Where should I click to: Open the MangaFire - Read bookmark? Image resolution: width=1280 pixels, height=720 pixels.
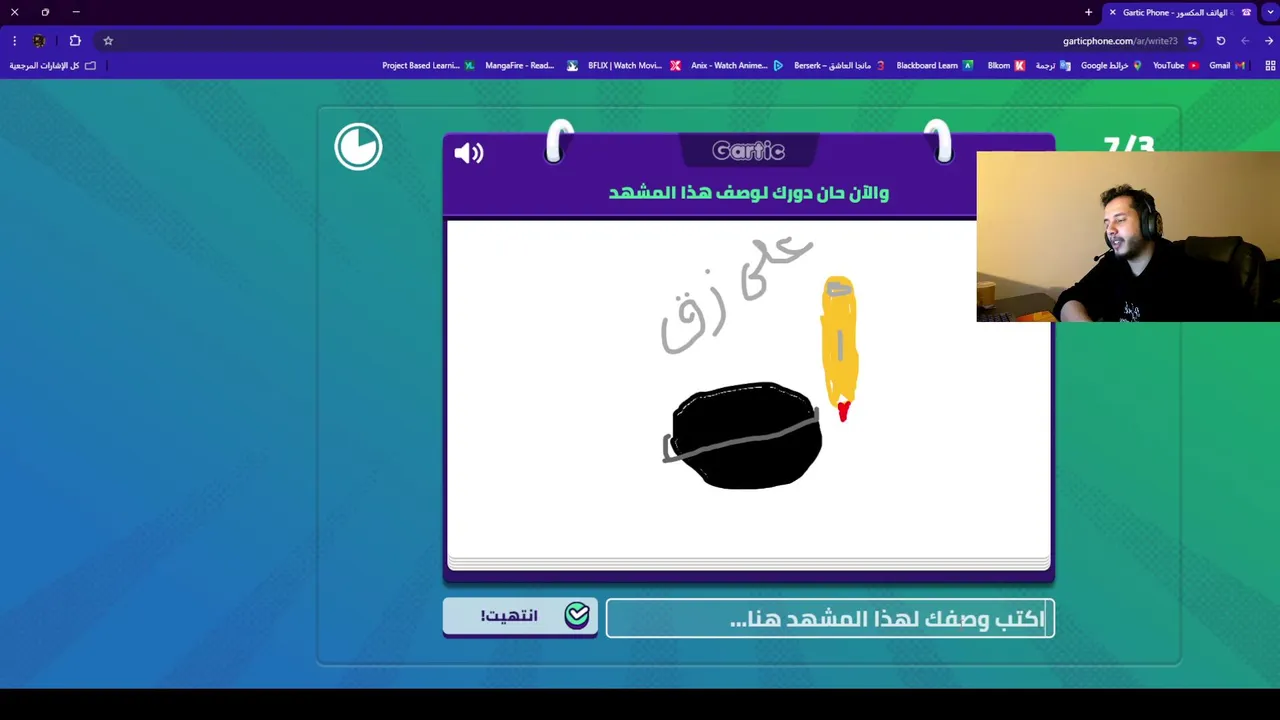[x=531, y=66]
